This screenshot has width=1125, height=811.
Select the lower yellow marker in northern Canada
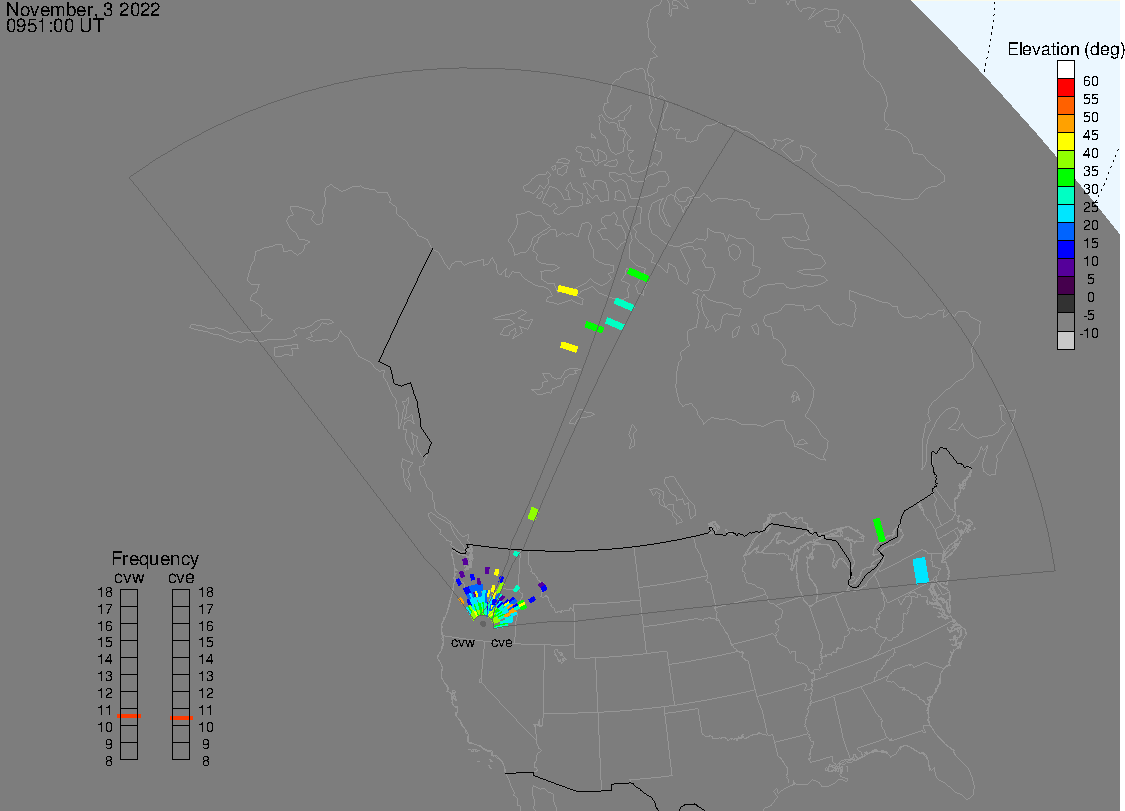click(569, 347)
